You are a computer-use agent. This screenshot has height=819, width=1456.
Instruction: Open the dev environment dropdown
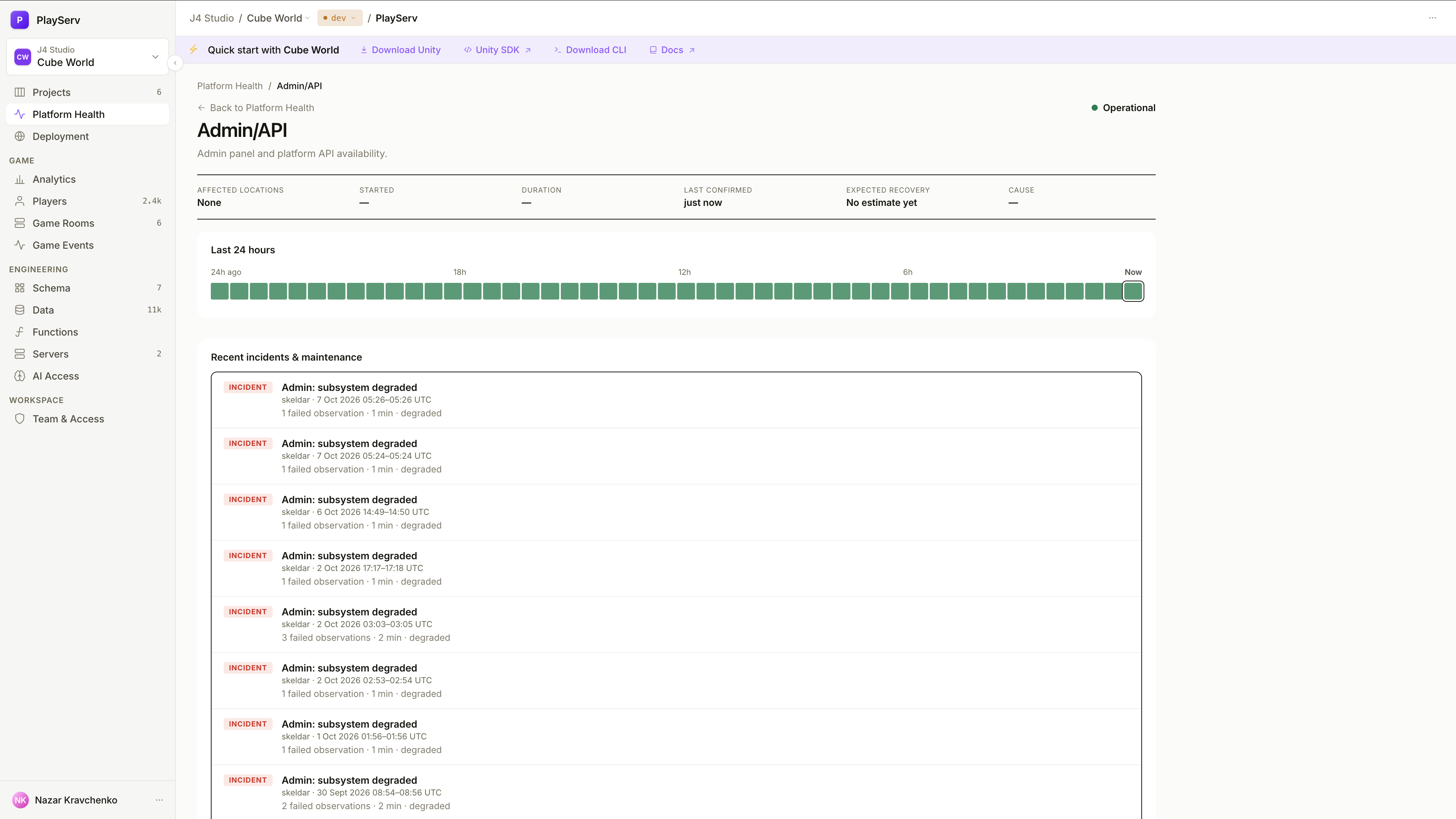(x=340, y=18)
